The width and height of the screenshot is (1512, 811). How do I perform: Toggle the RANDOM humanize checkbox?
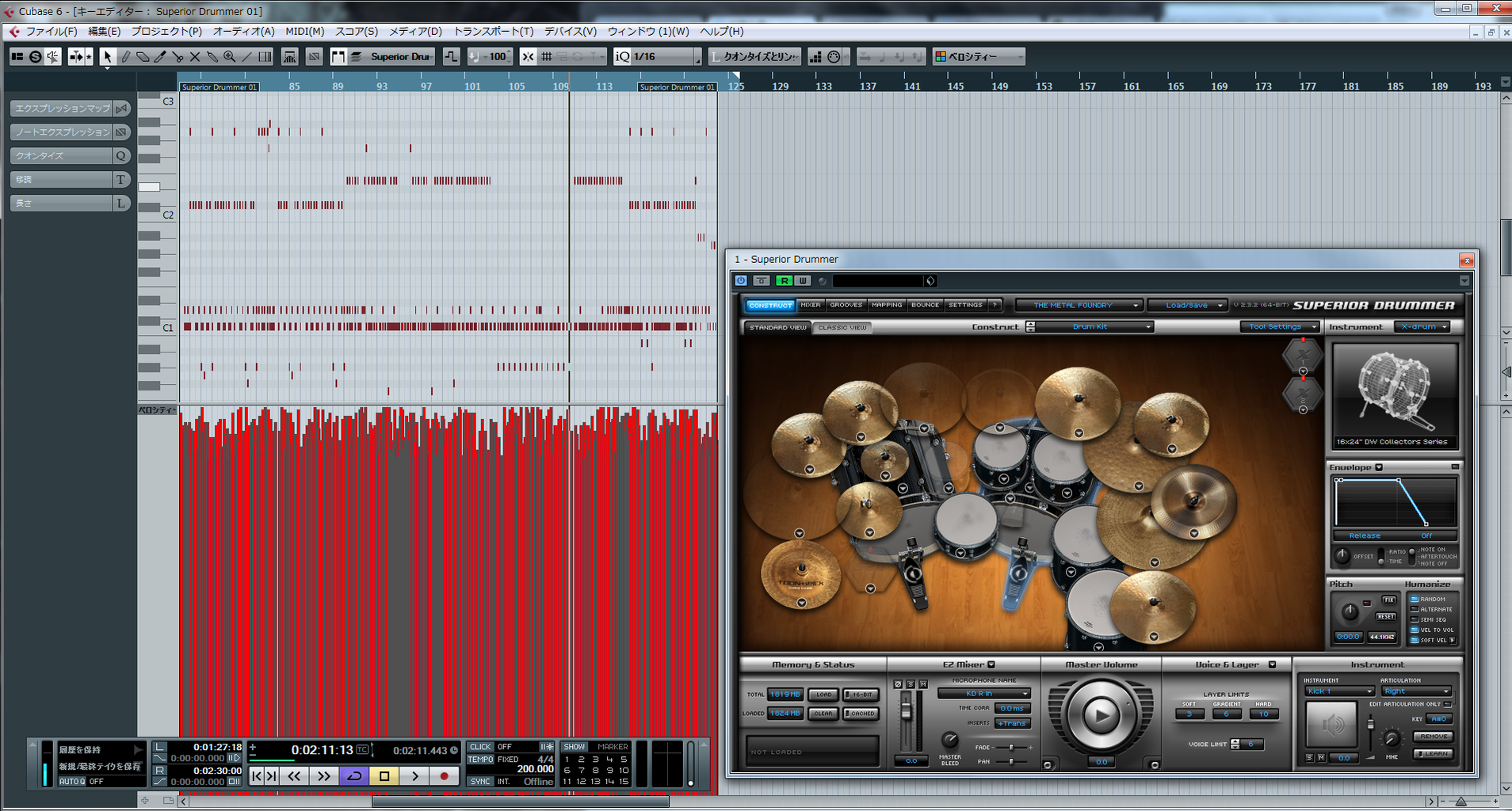coord(1415,600)
